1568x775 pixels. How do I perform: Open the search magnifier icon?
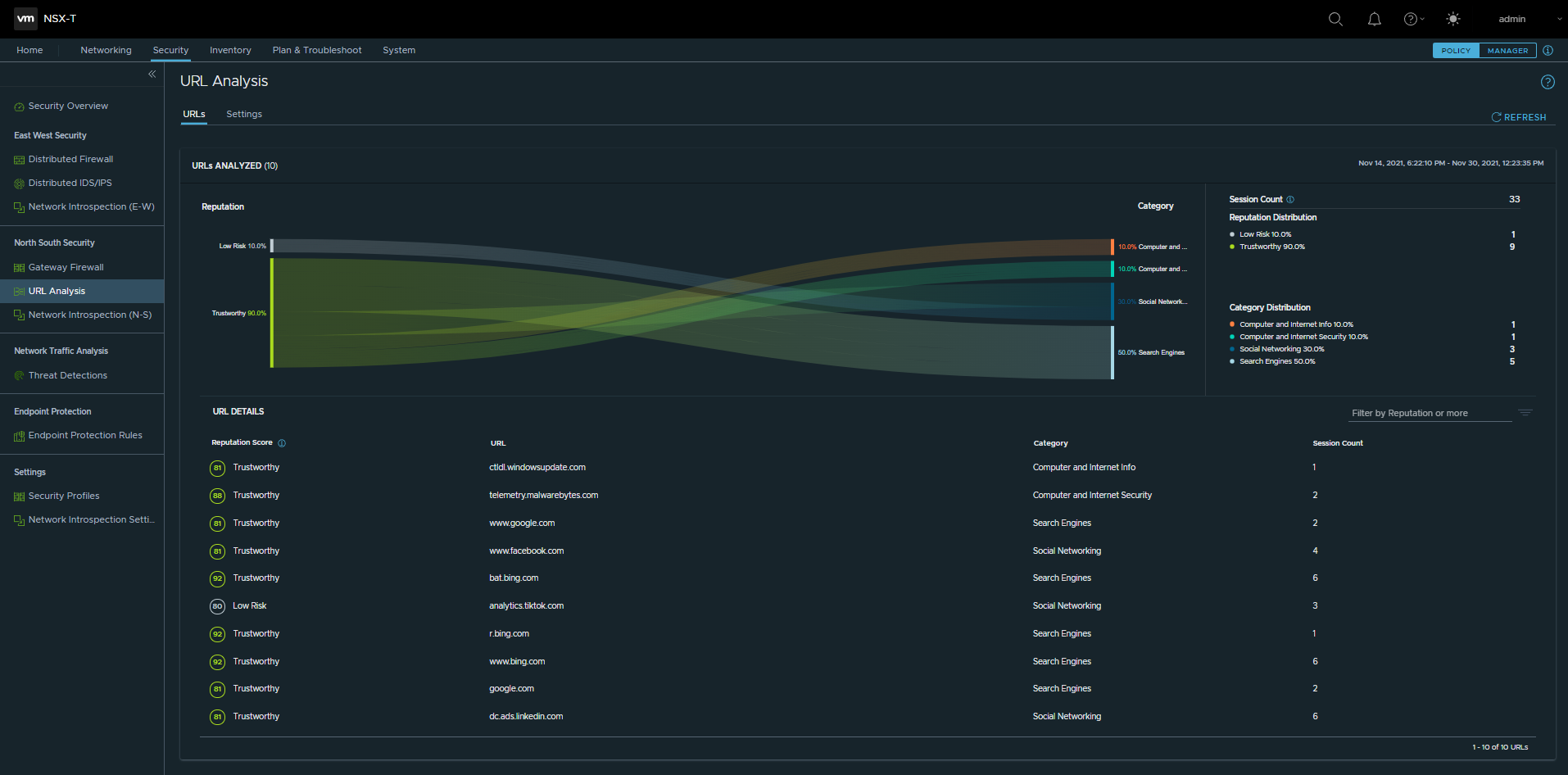click(1335, 19)
